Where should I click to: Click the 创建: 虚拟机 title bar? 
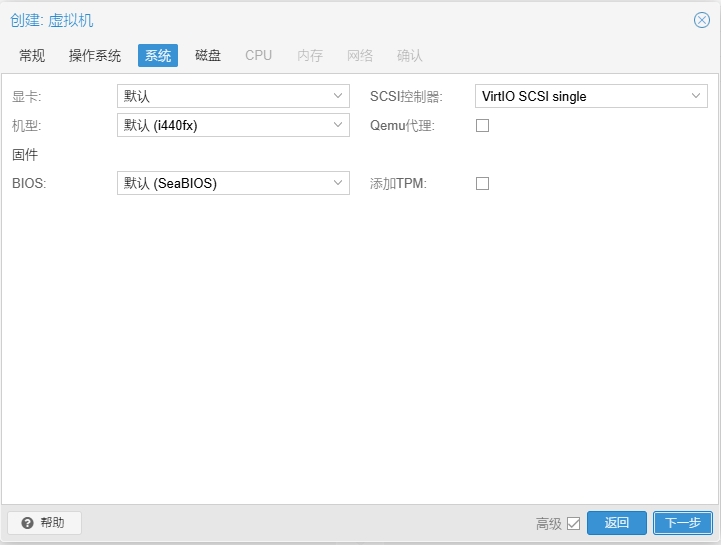tap(300, 20)
